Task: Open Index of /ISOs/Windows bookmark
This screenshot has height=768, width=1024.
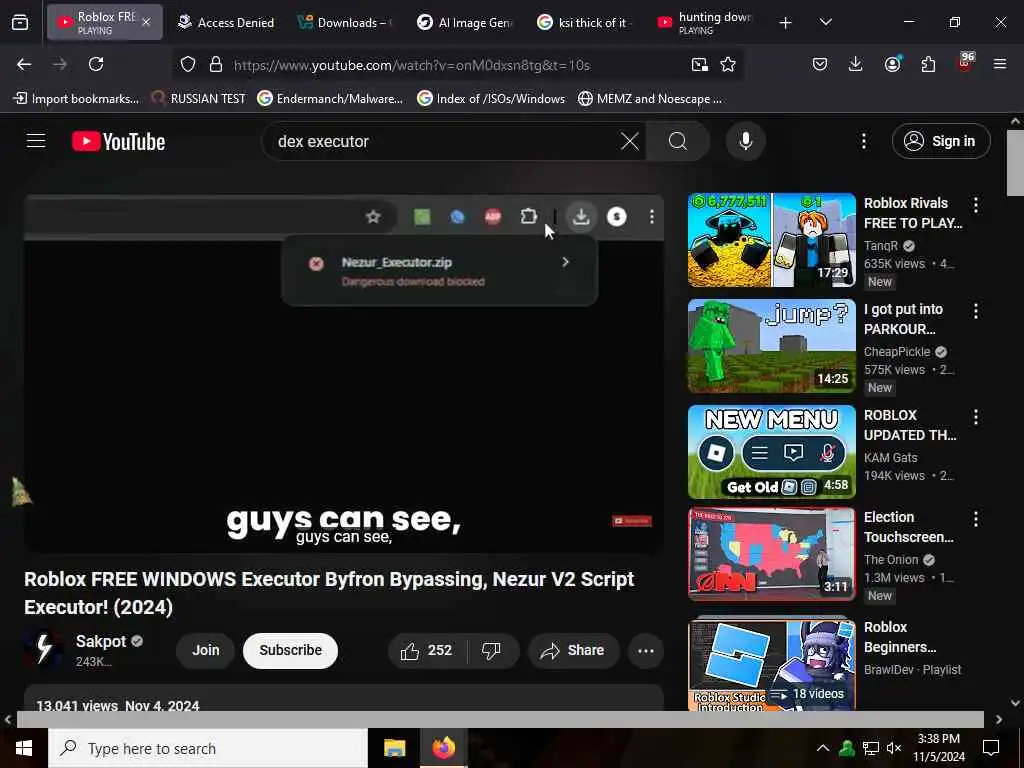Action: pos(491,99)
